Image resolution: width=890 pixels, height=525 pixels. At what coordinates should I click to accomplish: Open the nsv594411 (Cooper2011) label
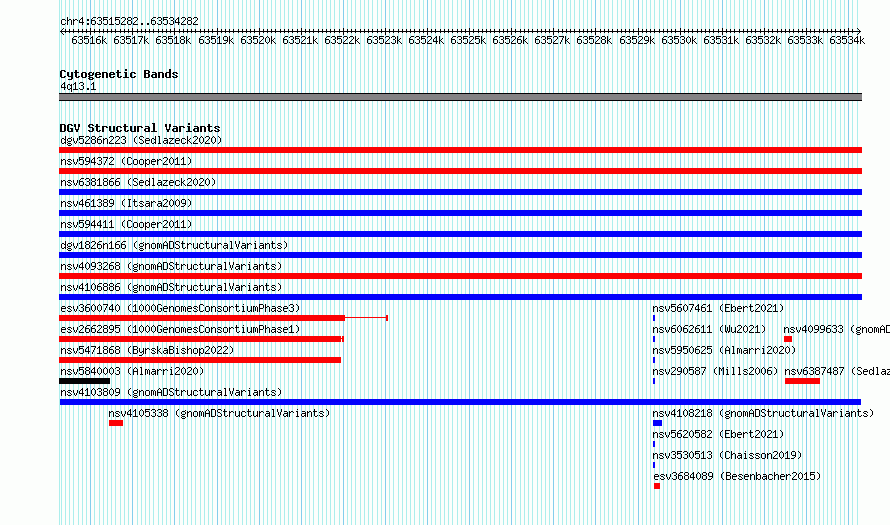coord(126,224)
